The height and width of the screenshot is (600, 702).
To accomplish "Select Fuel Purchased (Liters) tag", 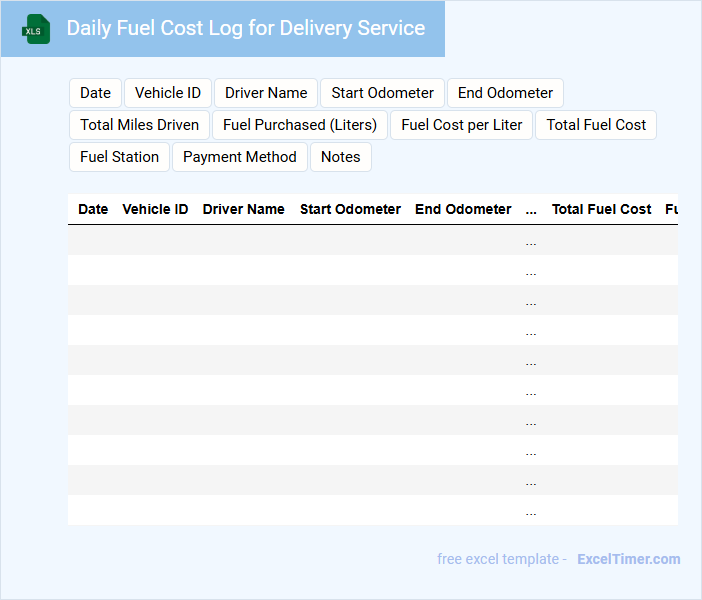I will click(300, 125).
